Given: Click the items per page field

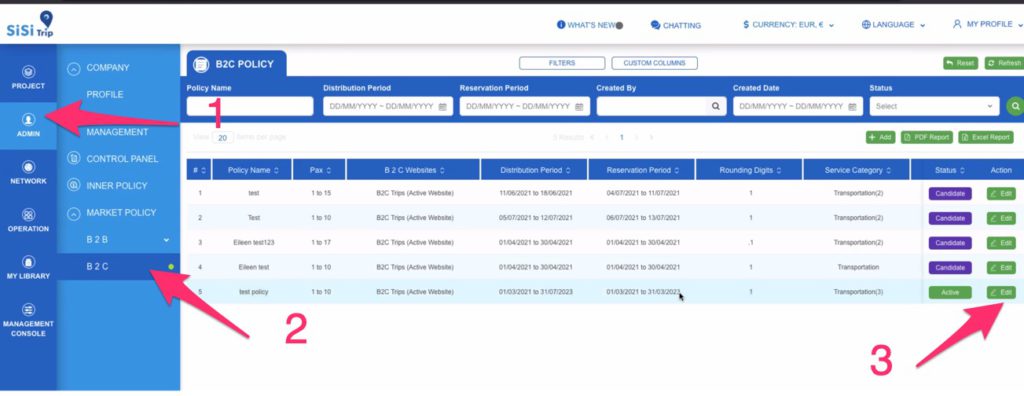Looking at the screenshot, I should (x=222, y=138).
